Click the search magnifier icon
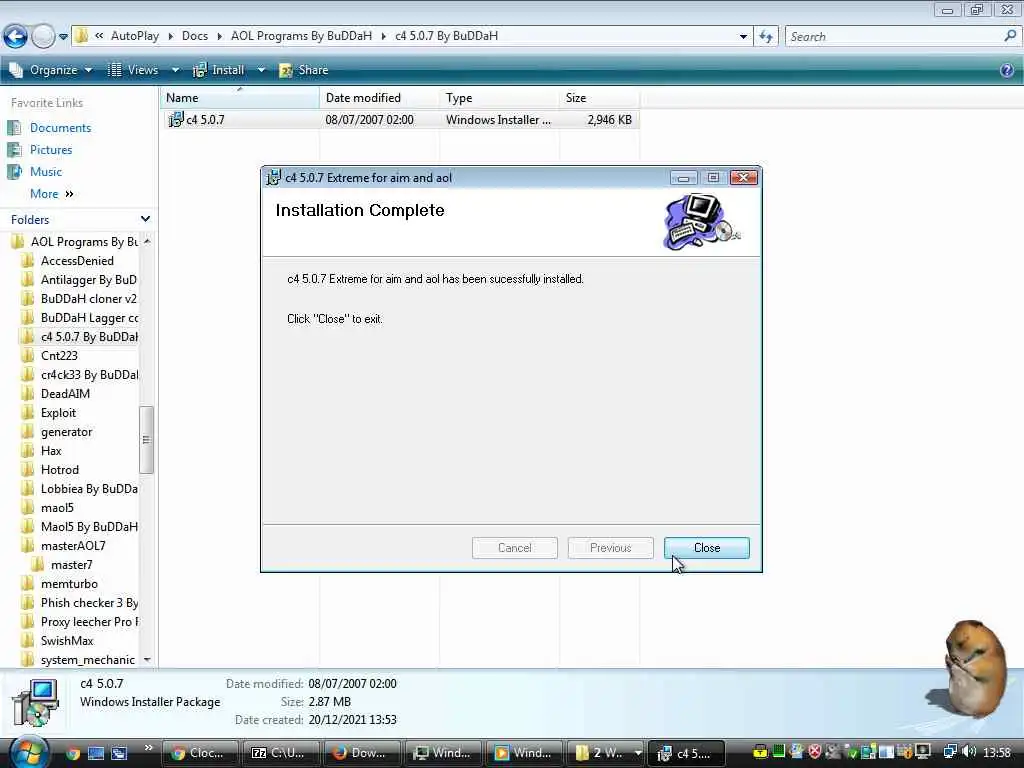This screenshot has height=768, width=1024. click(1010, 36)
